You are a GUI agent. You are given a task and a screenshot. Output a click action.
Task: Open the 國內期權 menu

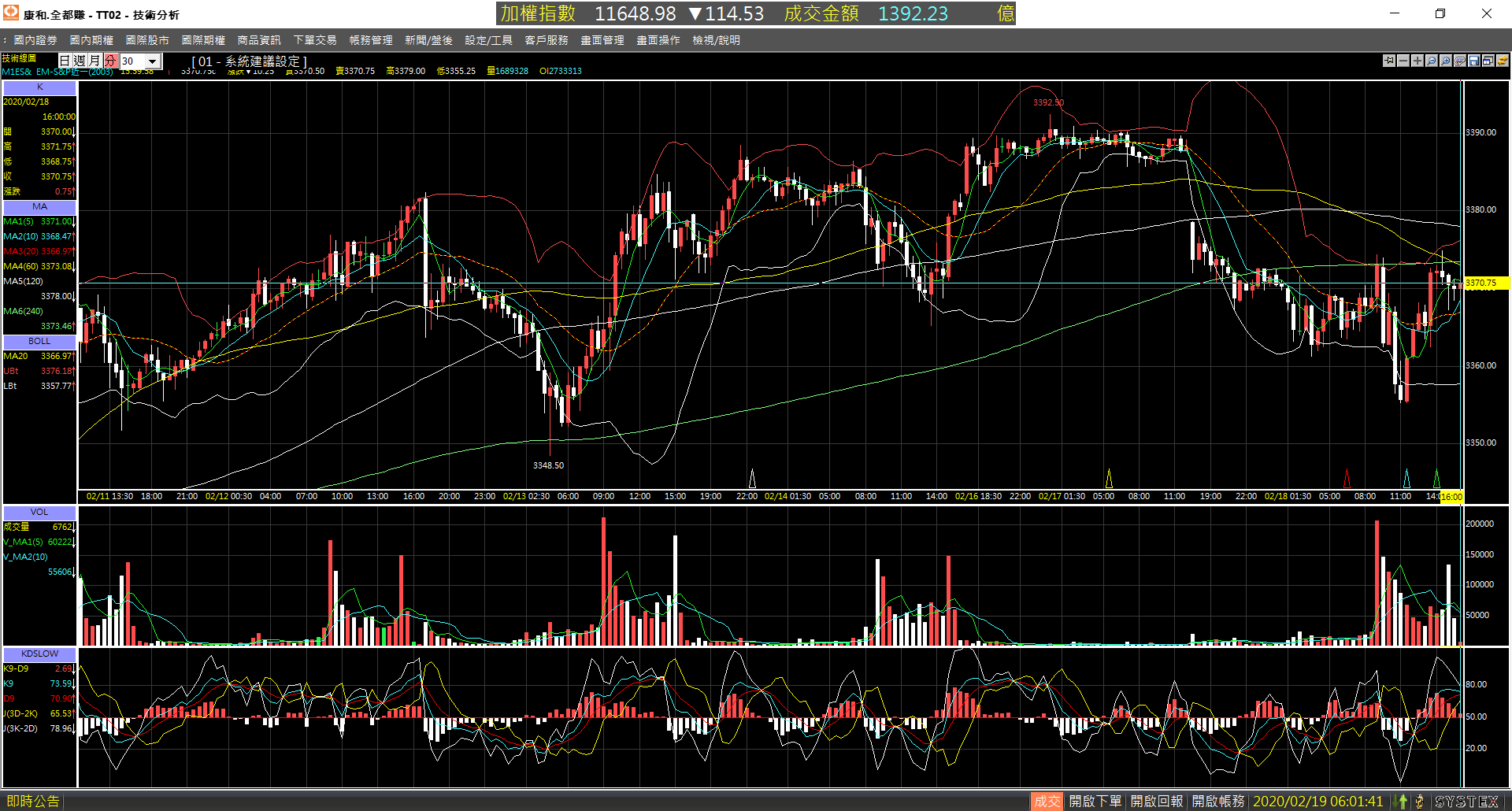click(91, 40)
